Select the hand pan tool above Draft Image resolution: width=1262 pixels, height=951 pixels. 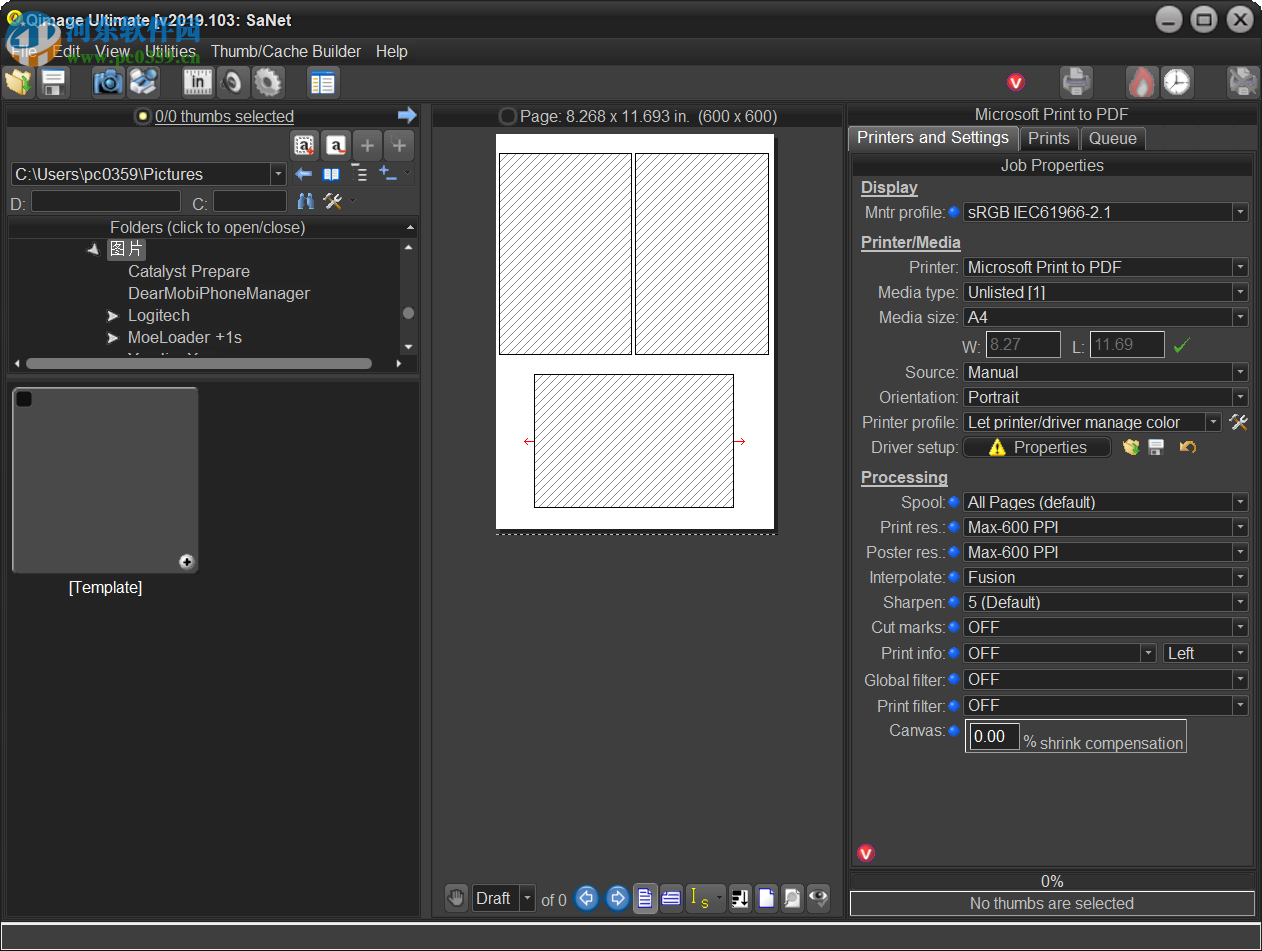click(x=456, y=897)
